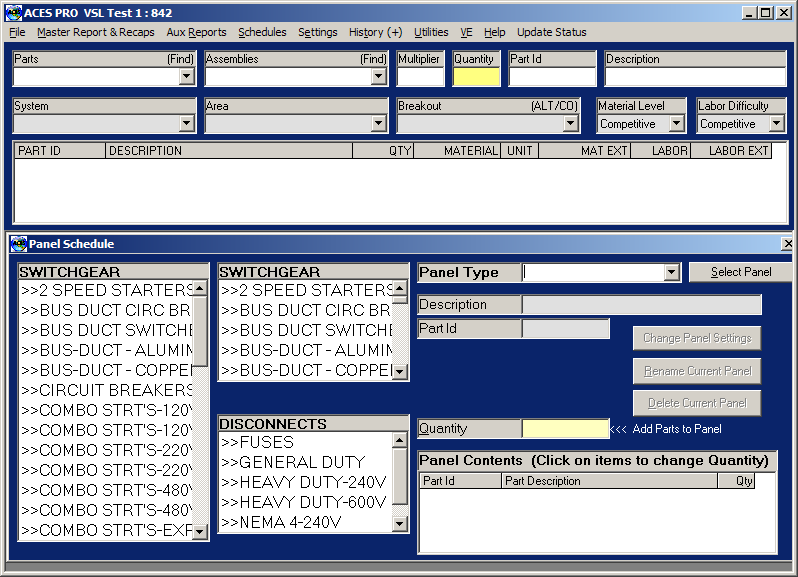
Task: Open the Help menu
Action: coord(495,32)
